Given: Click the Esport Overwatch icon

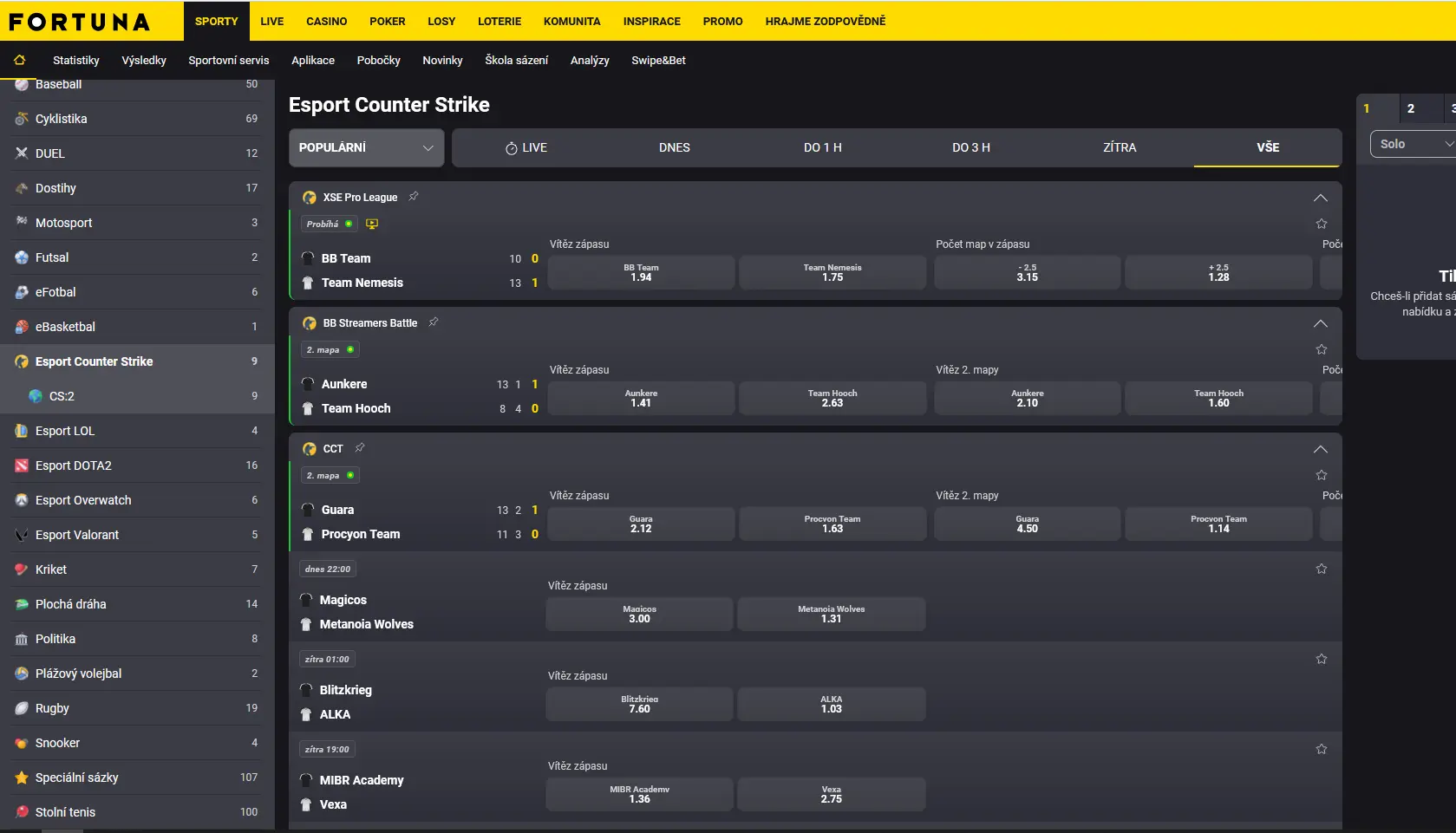Looking at the screenshot, I should tap(22, 500).
